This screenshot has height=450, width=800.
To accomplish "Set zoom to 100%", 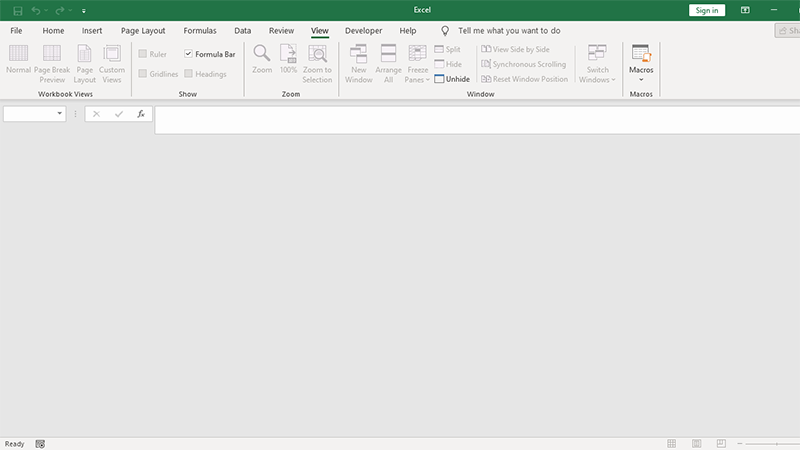I will [288, 60].
